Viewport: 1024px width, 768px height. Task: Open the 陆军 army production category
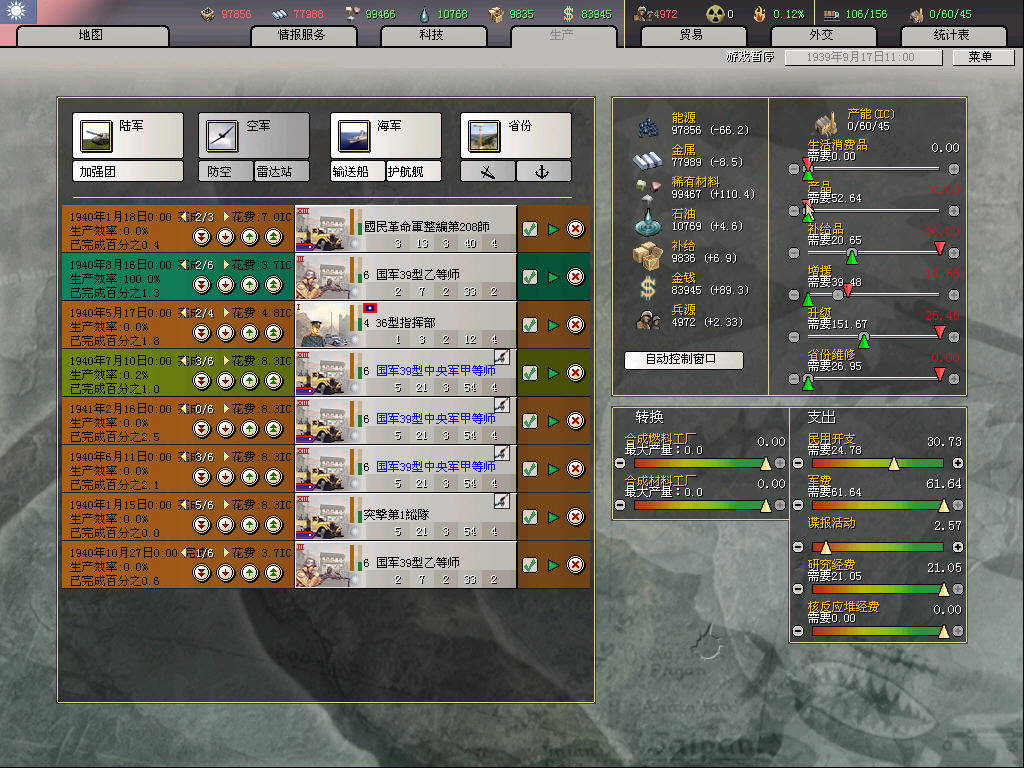point(127,135)
